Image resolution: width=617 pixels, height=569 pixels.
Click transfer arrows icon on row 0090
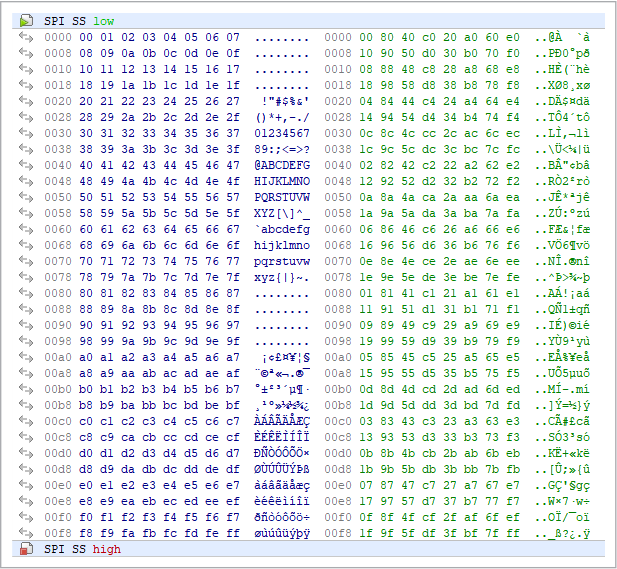pos(26,325)
